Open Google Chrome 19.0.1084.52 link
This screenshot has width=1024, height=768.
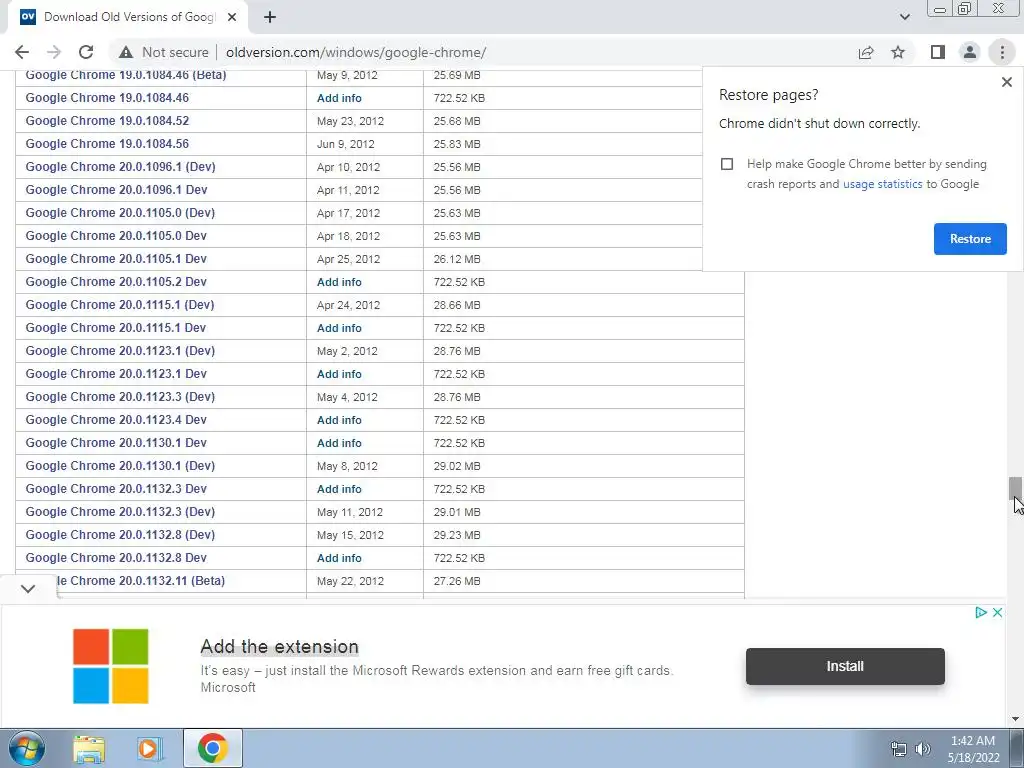[x=107, y=121]
